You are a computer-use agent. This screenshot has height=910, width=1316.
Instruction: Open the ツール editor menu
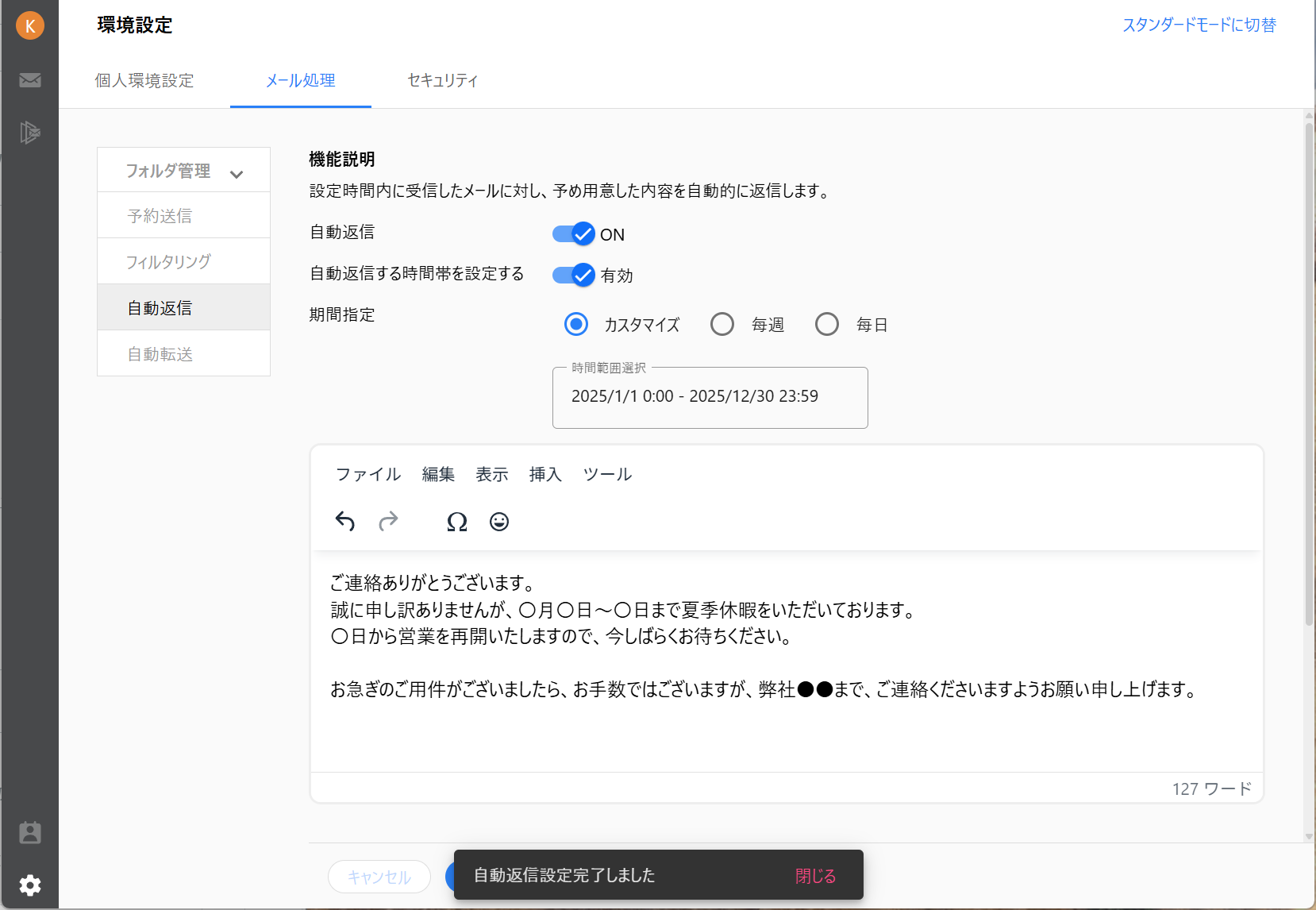click(x=607, y=474)
